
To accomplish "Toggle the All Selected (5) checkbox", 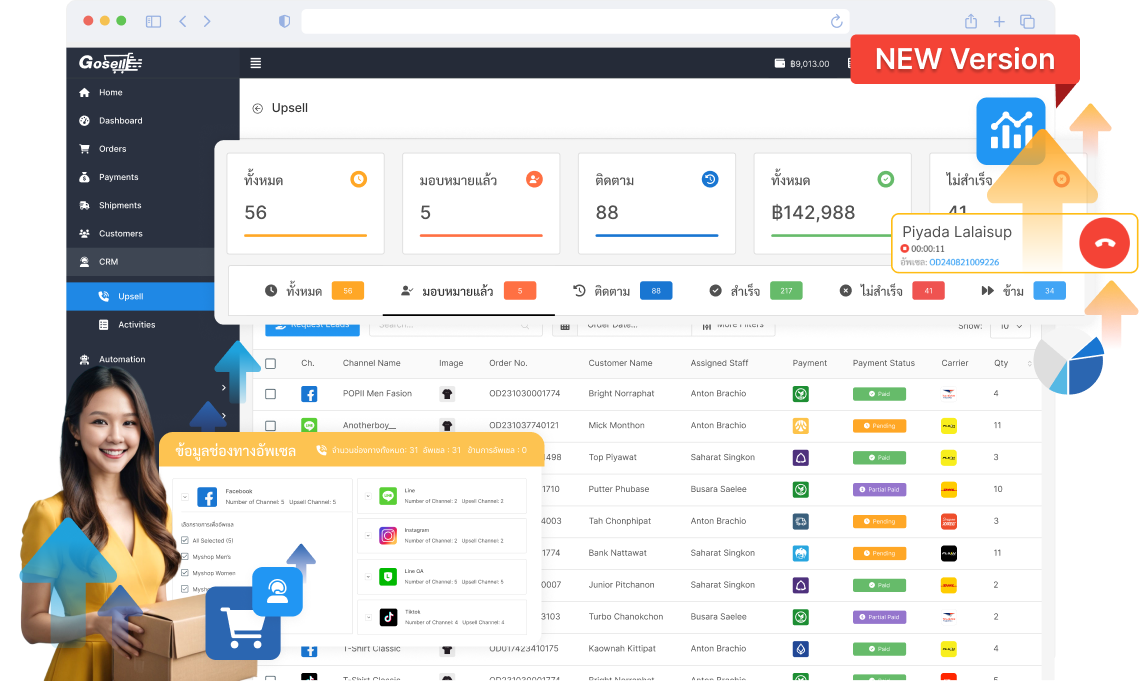I will pyautogui.click(x=185, y=541).
